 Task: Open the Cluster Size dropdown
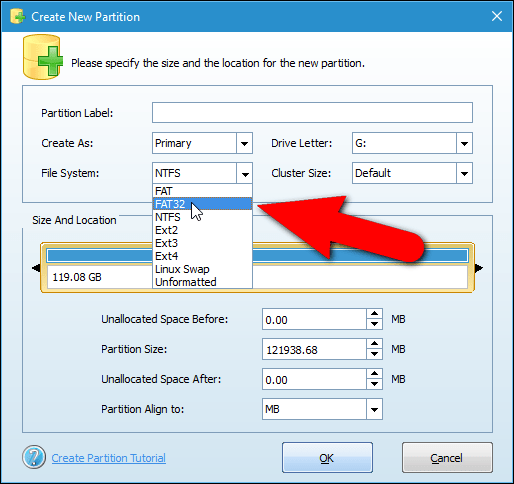tap(464, 173)
